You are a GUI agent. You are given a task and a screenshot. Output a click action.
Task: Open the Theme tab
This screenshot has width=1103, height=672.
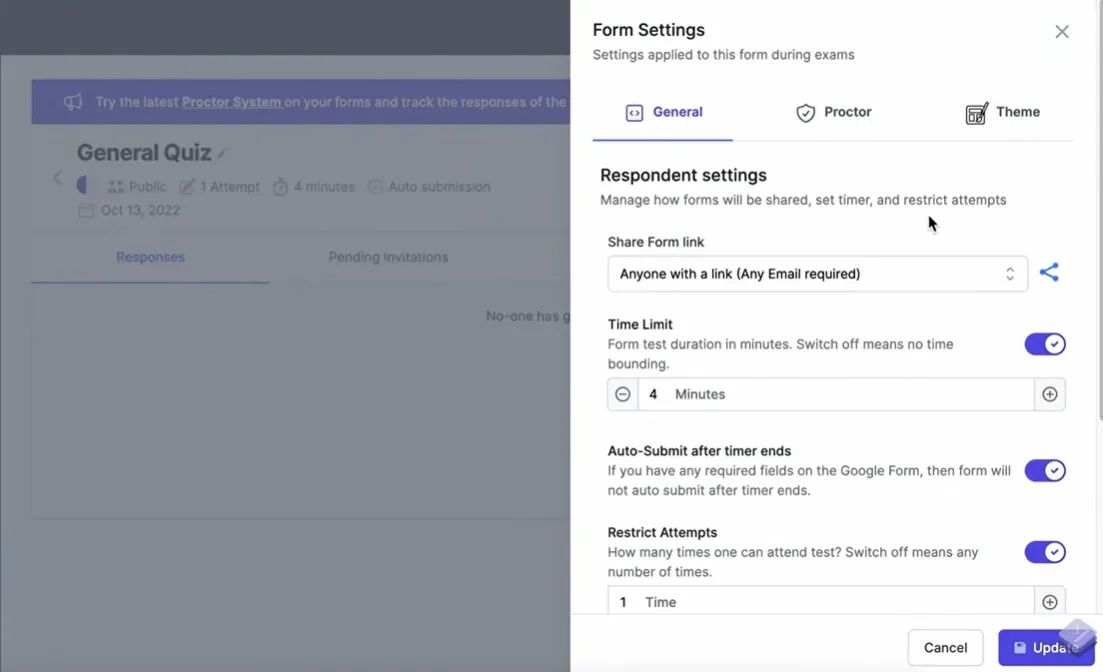pyautogui.click(x=1002, y=112)
